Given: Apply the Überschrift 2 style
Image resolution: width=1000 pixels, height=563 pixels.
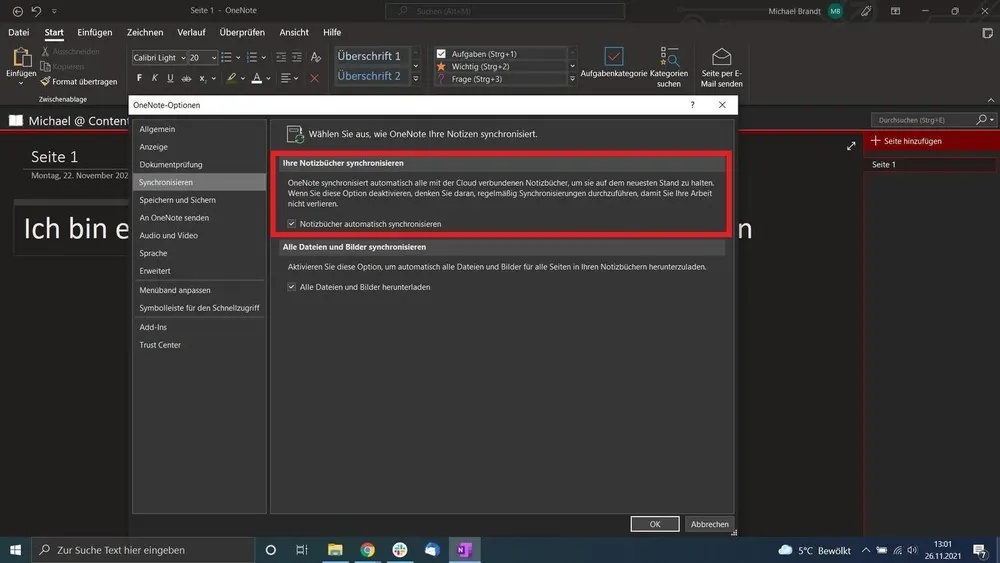Looking at the screenshot, I should (372, 76).
